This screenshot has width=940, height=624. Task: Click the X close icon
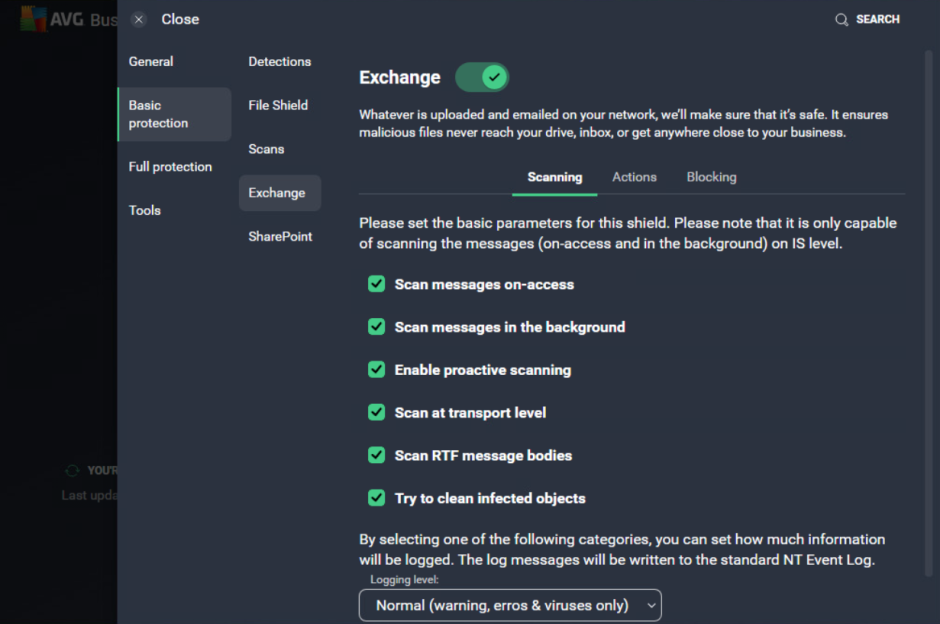coord(137,18)
